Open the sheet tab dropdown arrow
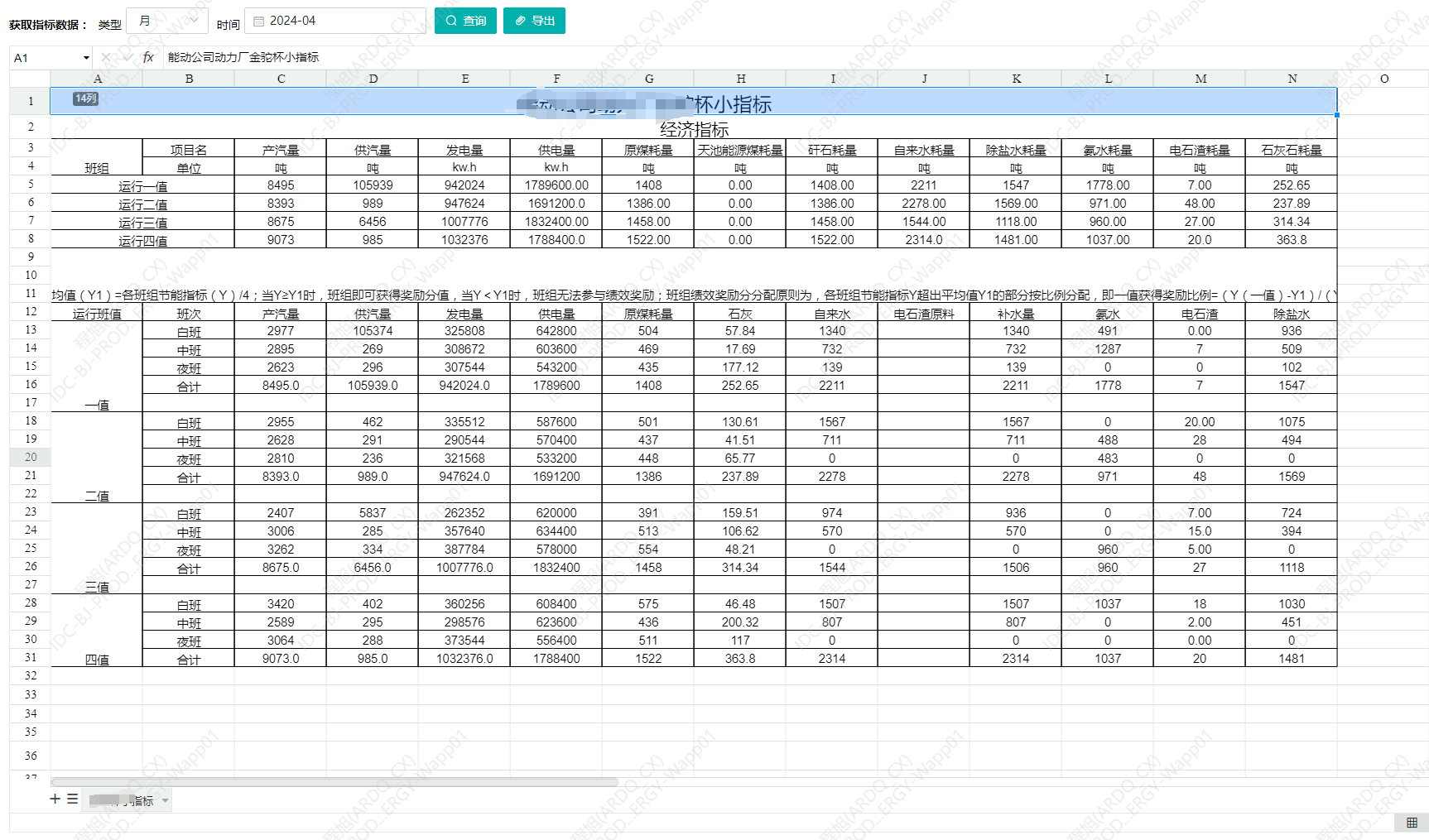This screenshot has height=840, width=1429. (x=166, y=800)
